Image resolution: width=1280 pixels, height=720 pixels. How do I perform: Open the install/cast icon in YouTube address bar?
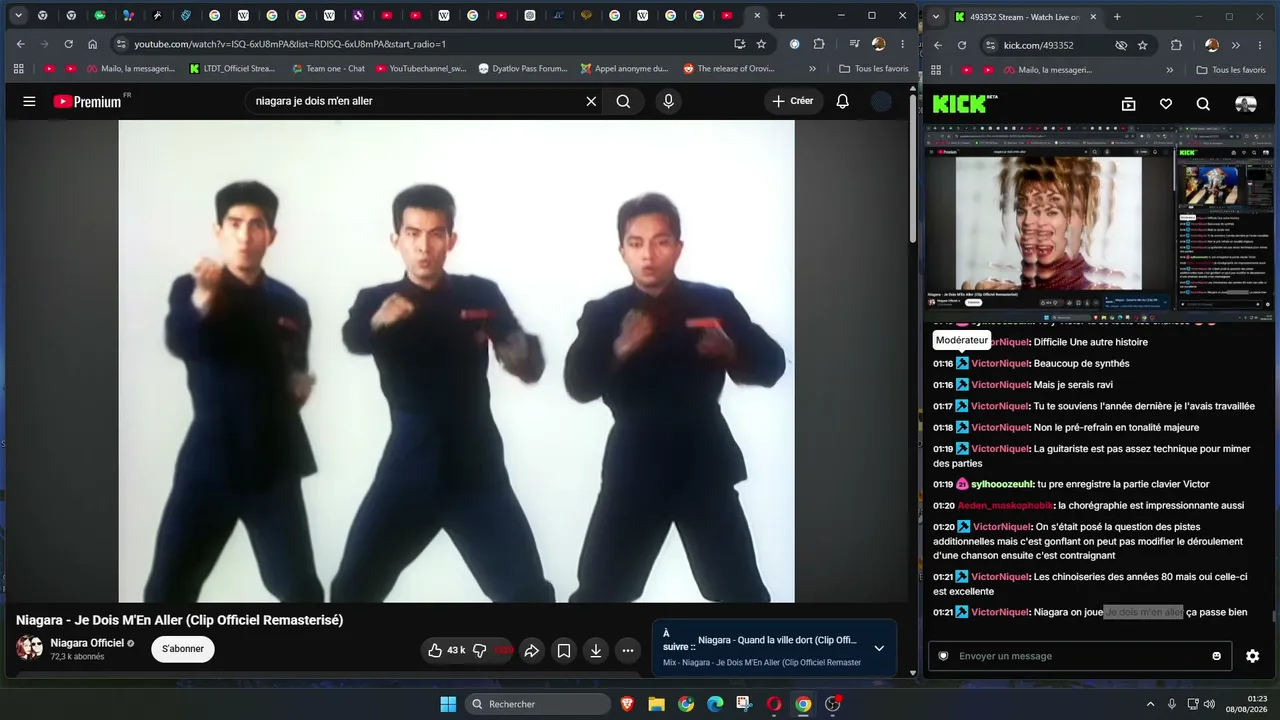tap(739, 44)
